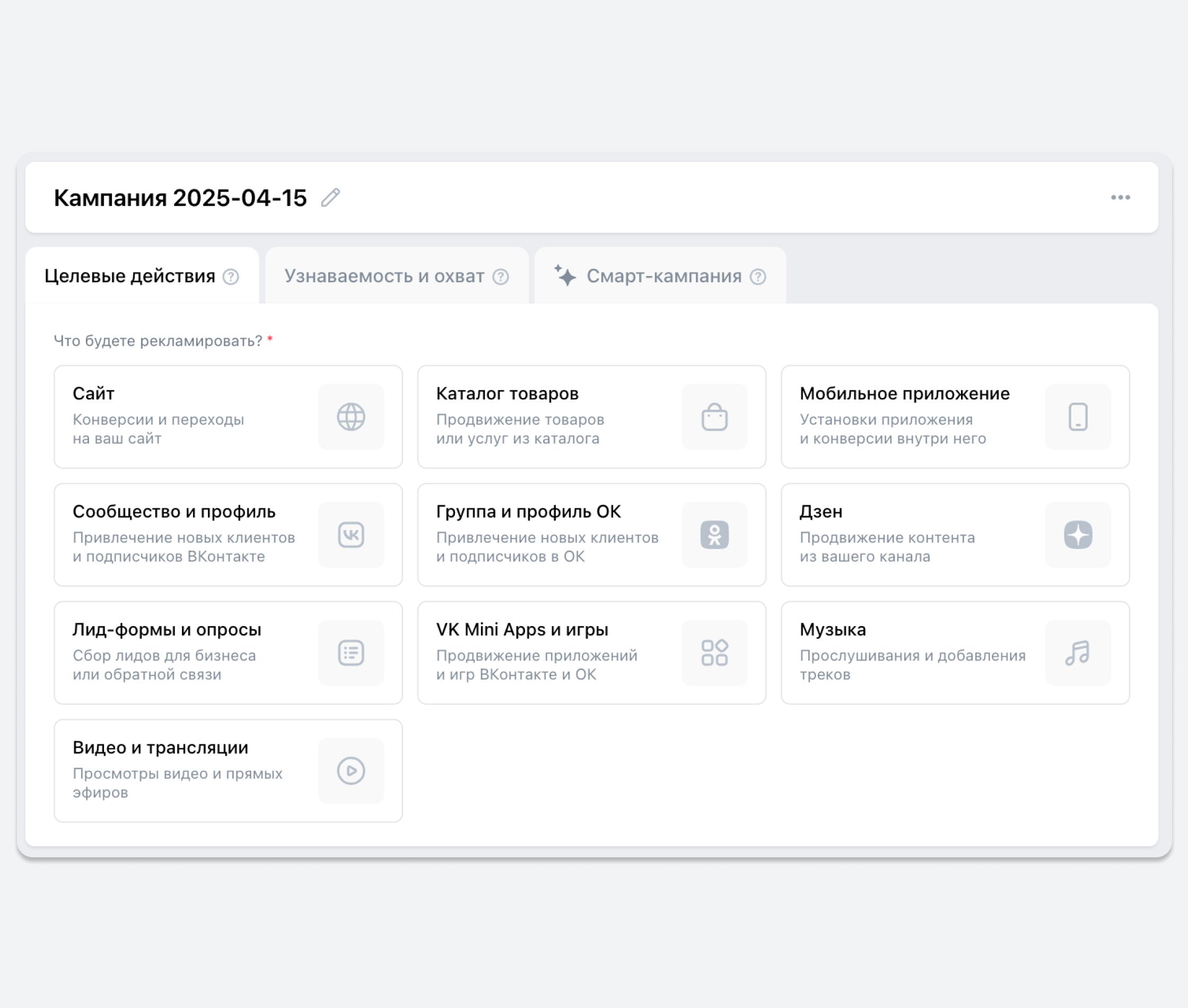Click the Кампания 2025-04-15 title text
The width and height of the screenshot is (1188, 1008).
coord(180,198)
